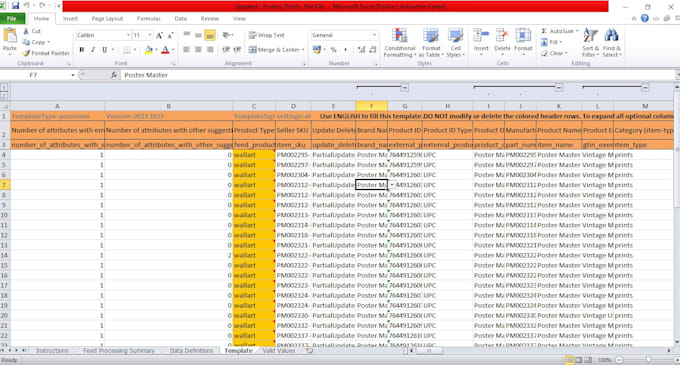This screenshot has width=680, height=365.
Task: Open the Instructions sheet tab
Action: pyautogui.click(x=52, y=351)
